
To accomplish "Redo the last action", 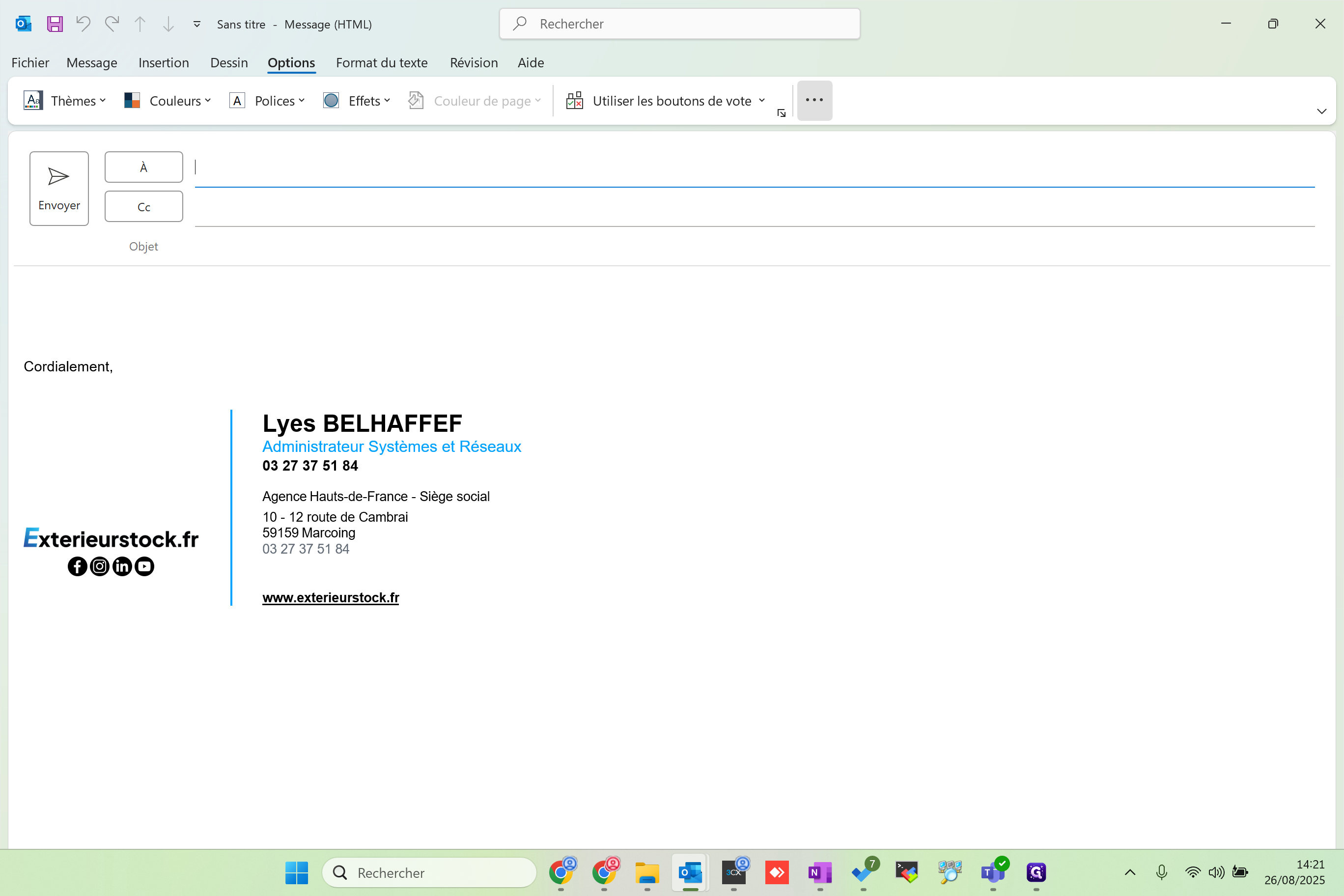I will (x=112, y=24).
